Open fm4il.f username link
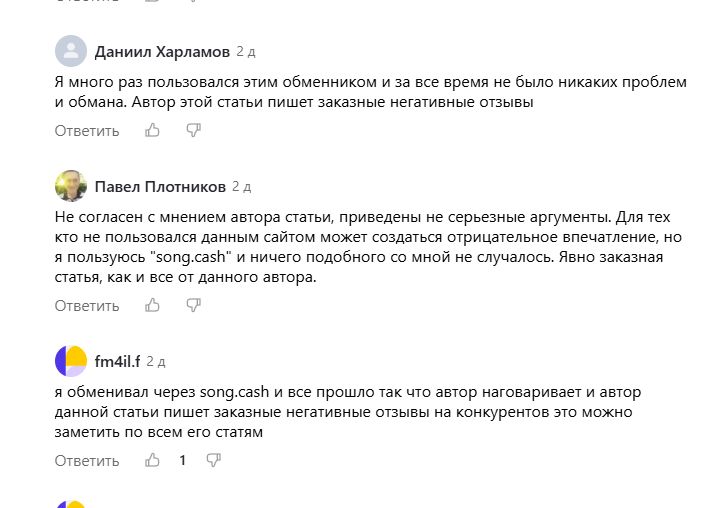The image size is (703, 508). click(119, 361)
